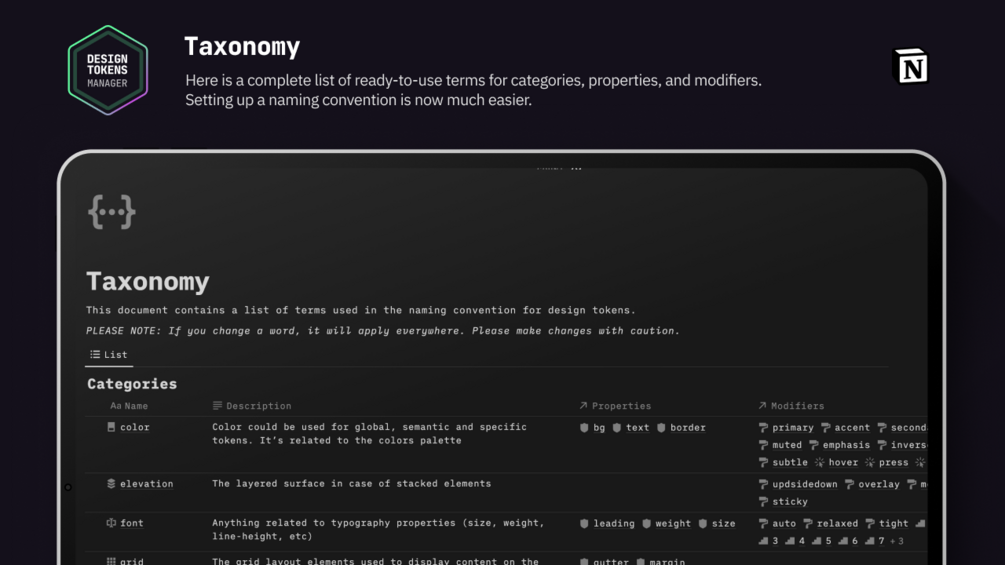Click the Taxonomy page title inside the document
Viewport: 1005px width, 565px height.
[147, 281]
